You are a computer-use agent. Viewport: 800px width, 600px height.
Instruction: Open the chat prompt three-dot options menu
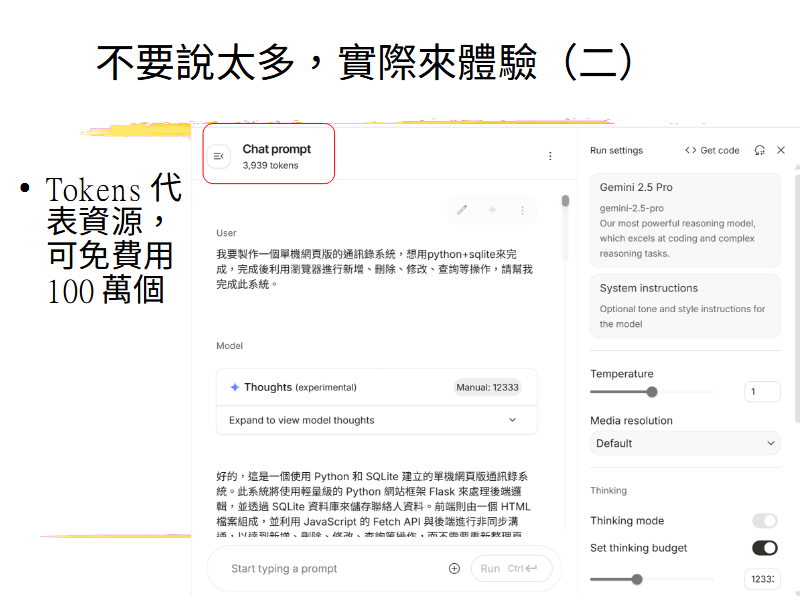549,156
